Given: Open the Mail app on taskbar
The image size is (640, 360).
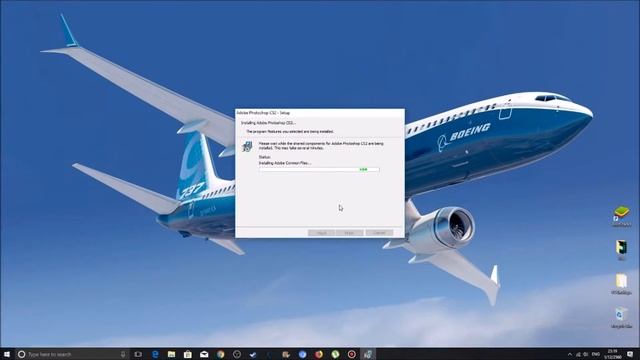Looking at the screenshot, I should (x=204, y=354).
